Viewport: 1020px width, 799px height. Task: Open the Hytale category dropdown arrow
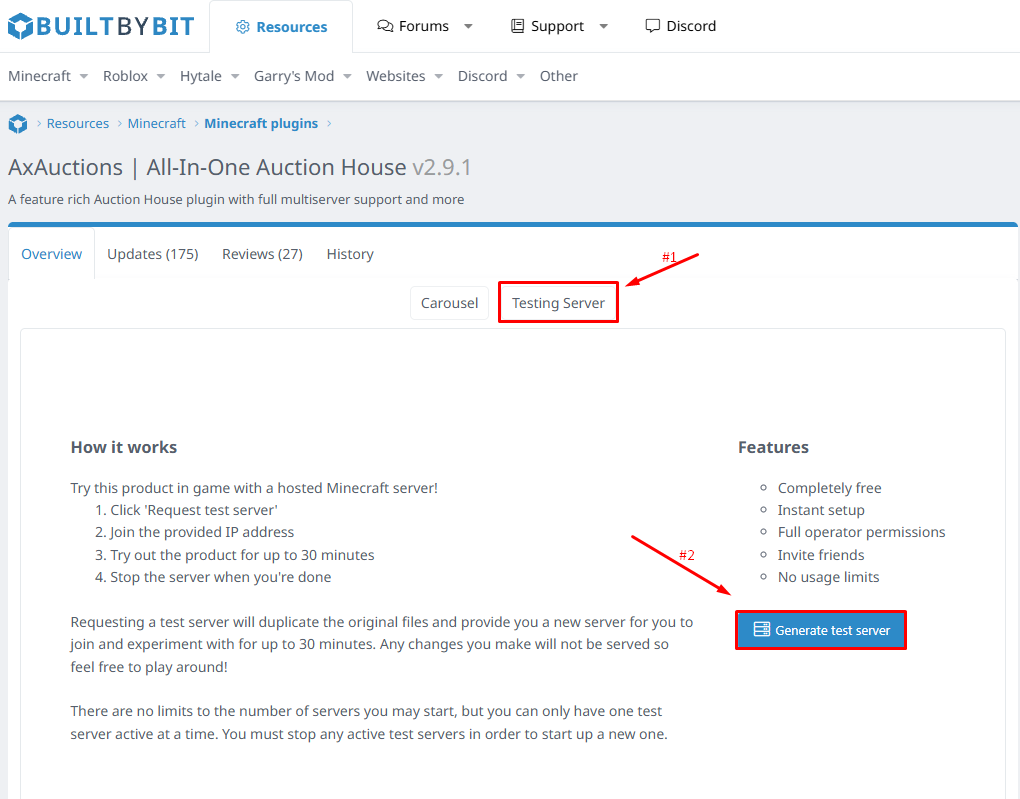click(x=235, y=76)
